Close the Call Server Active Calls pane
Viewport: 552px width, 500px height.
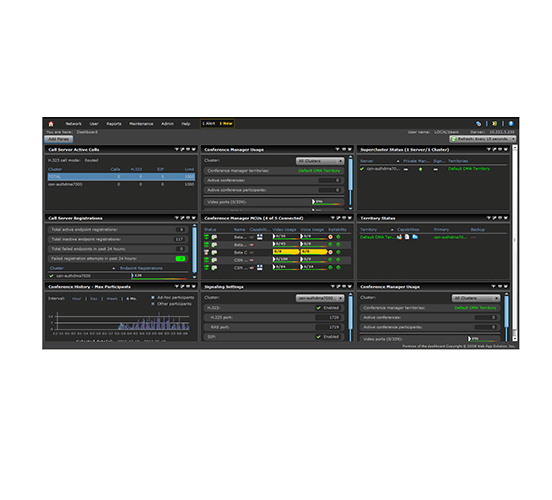point(194,149)
